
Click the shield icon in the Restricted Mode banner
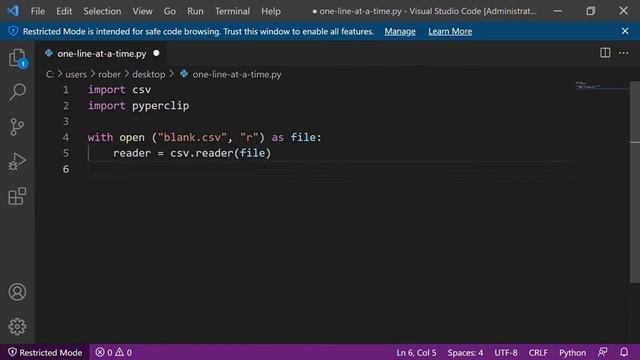coord(13,31)
